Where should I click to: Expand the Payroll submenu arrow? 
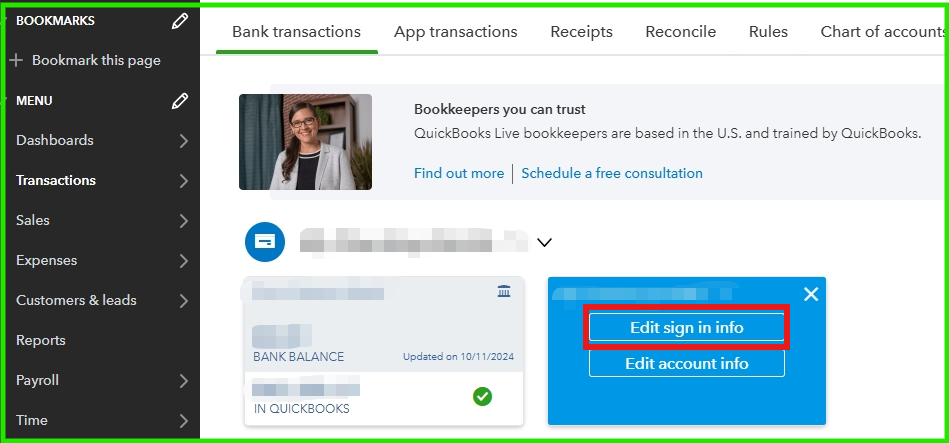[x=184, y=381]
